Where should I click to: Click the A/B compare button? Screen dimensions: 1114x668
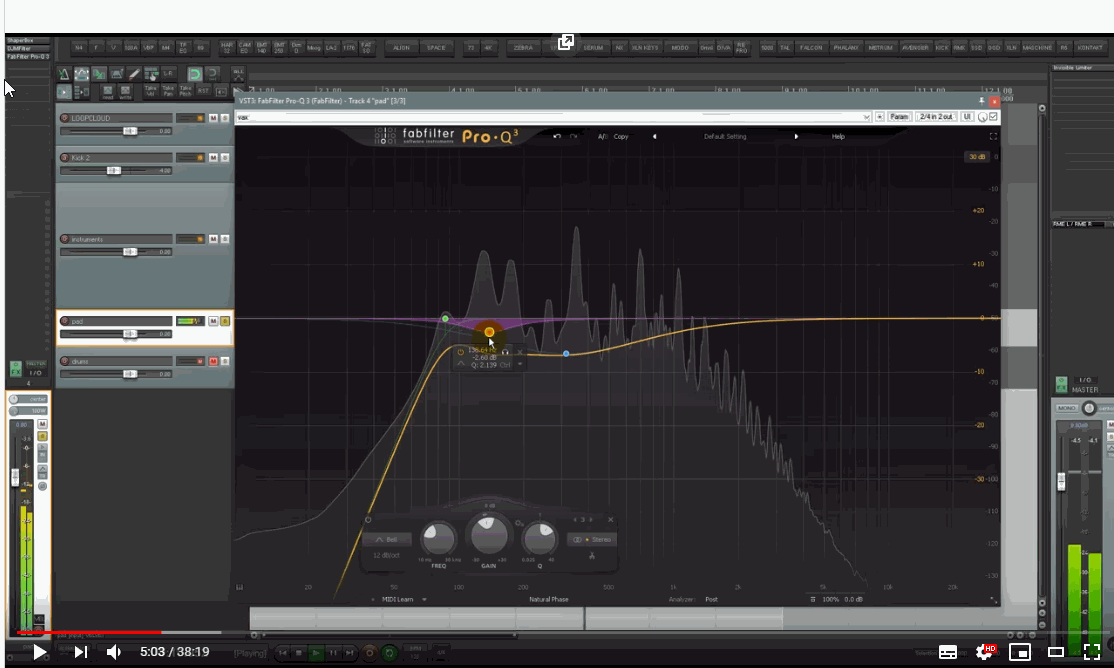pyautogui.click(x=602, y=136)
